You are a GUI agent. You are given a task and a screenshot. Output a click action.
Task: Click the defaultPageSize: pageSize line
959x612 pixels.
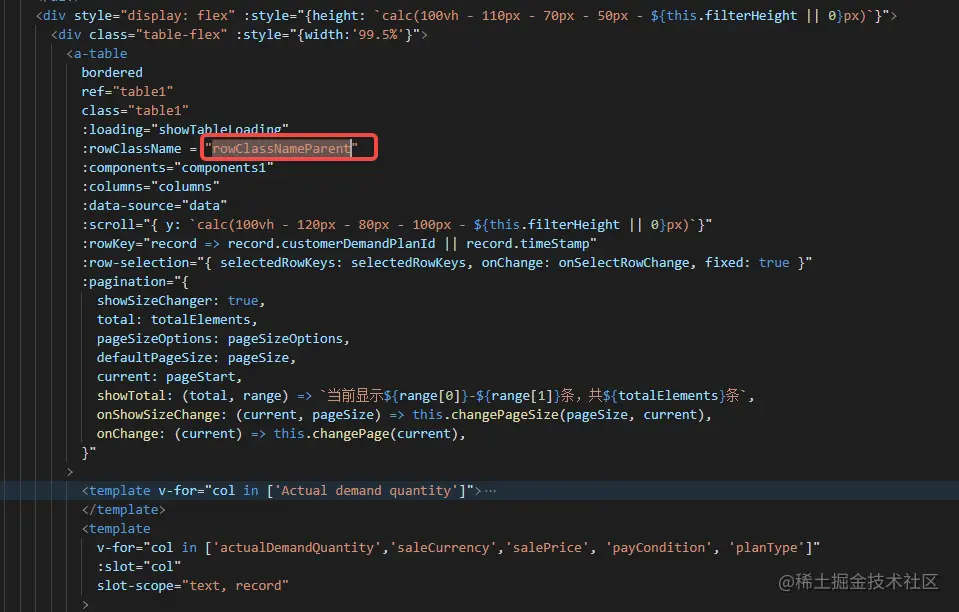(x=196, y=357)
